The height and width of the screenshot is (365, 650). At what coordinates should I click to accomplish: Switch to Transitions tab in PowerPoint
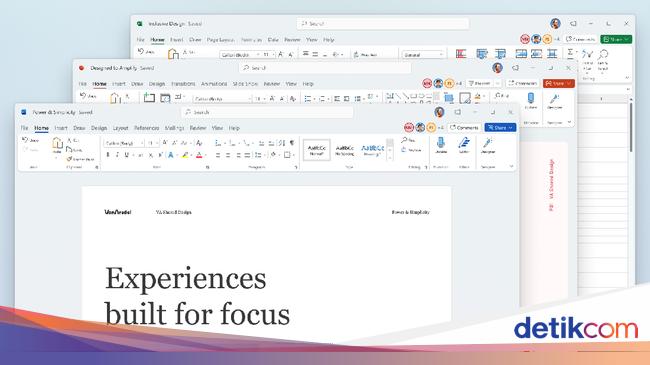(183, 84)
